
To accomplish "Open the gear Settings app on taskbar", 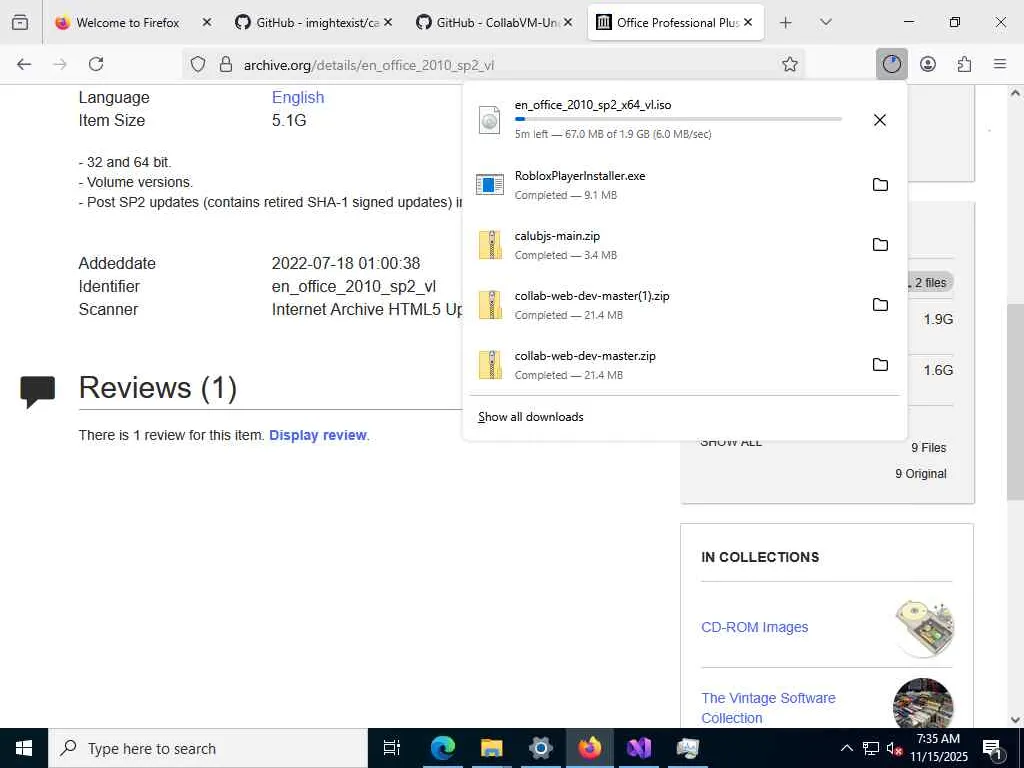I will (541, 748).
